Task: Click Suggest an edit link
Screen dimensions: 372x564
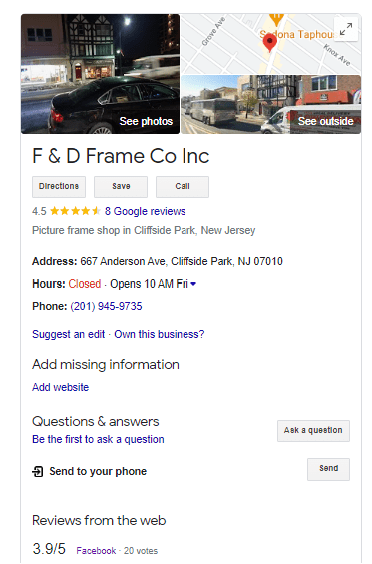Action: click(69, 334)
